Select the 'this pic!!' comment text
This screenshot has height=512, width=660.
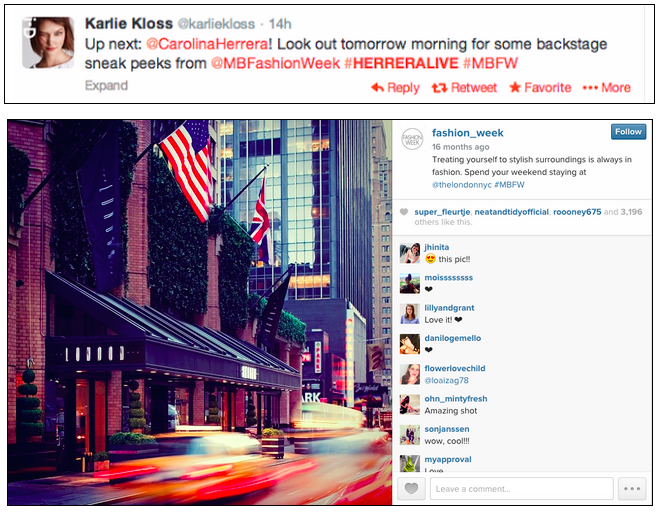click(454, 259)
